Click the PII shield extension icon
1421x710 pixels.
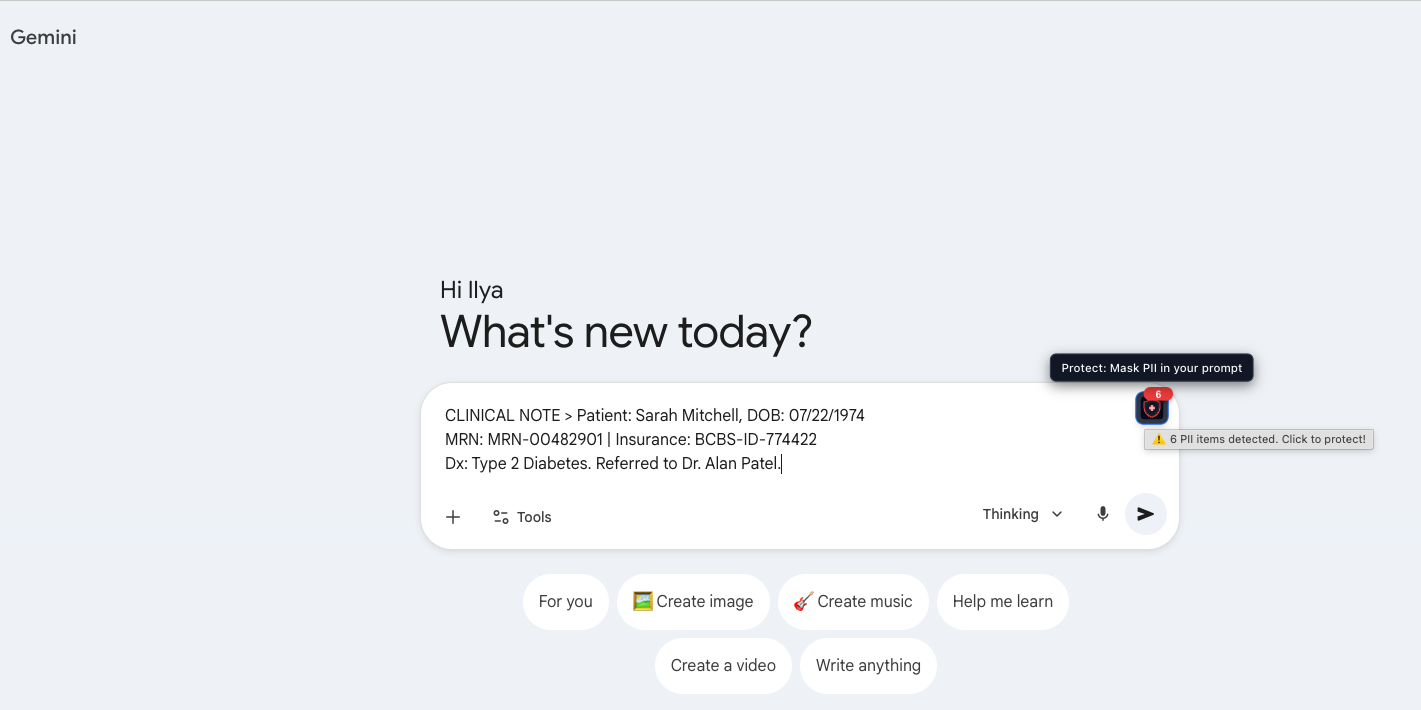(x=1151, y=409)
